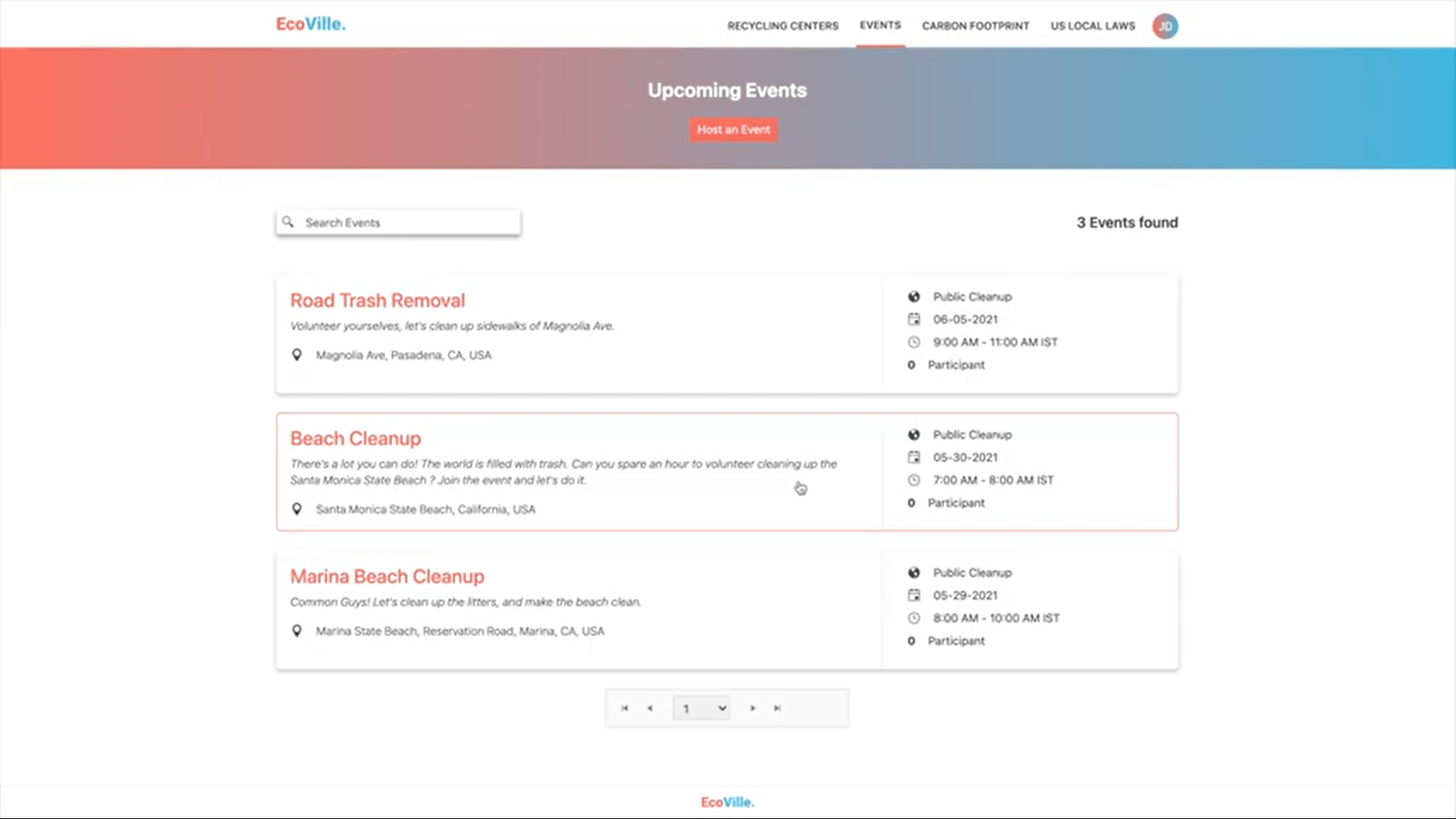
Task: Switch to Carbon Footprint page
Action: click(x=975, y=26)
